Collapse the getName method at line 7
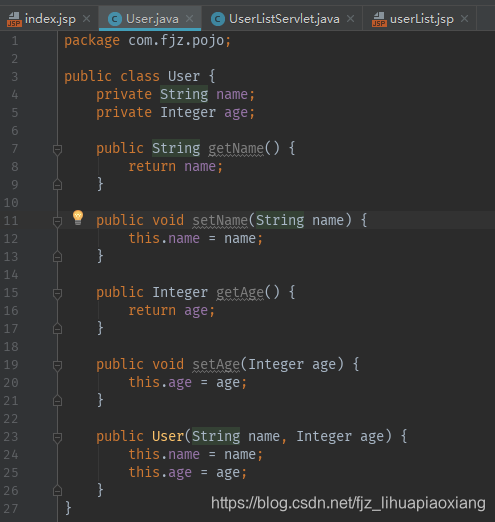This screenshot has height=522, width=495. 57,150
